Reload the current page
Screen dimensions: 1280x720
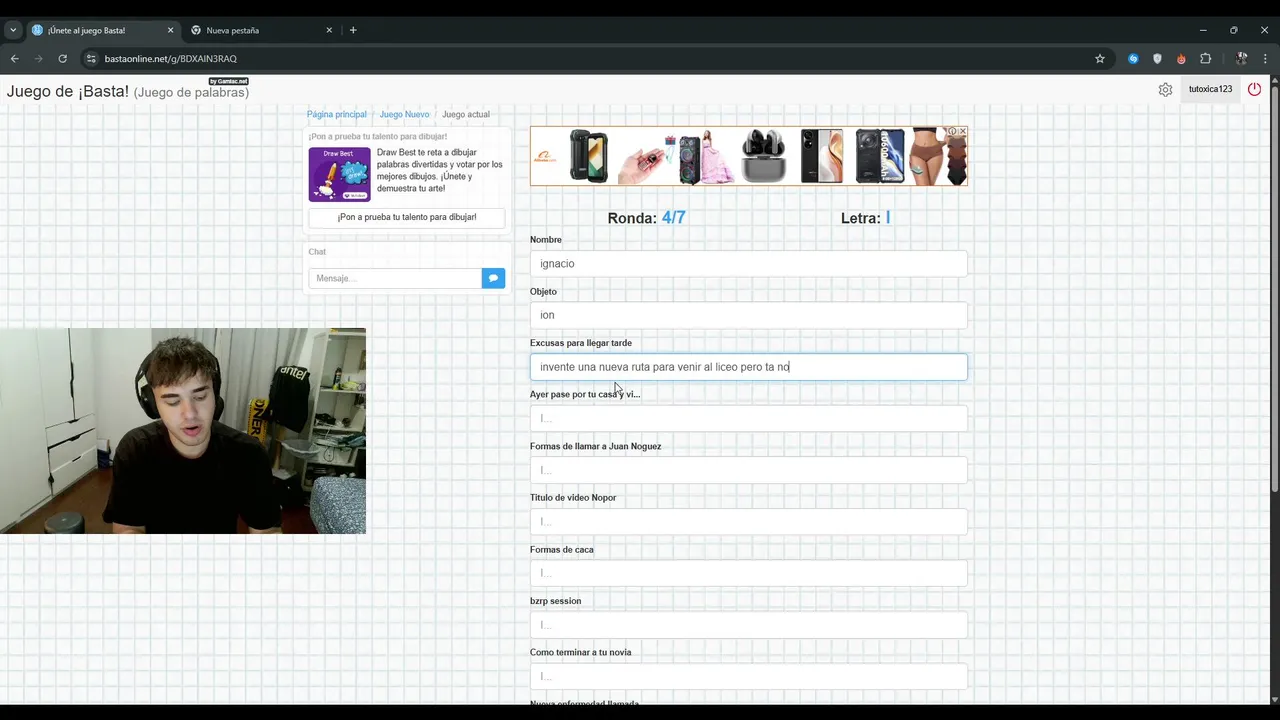tap(62, 59)
